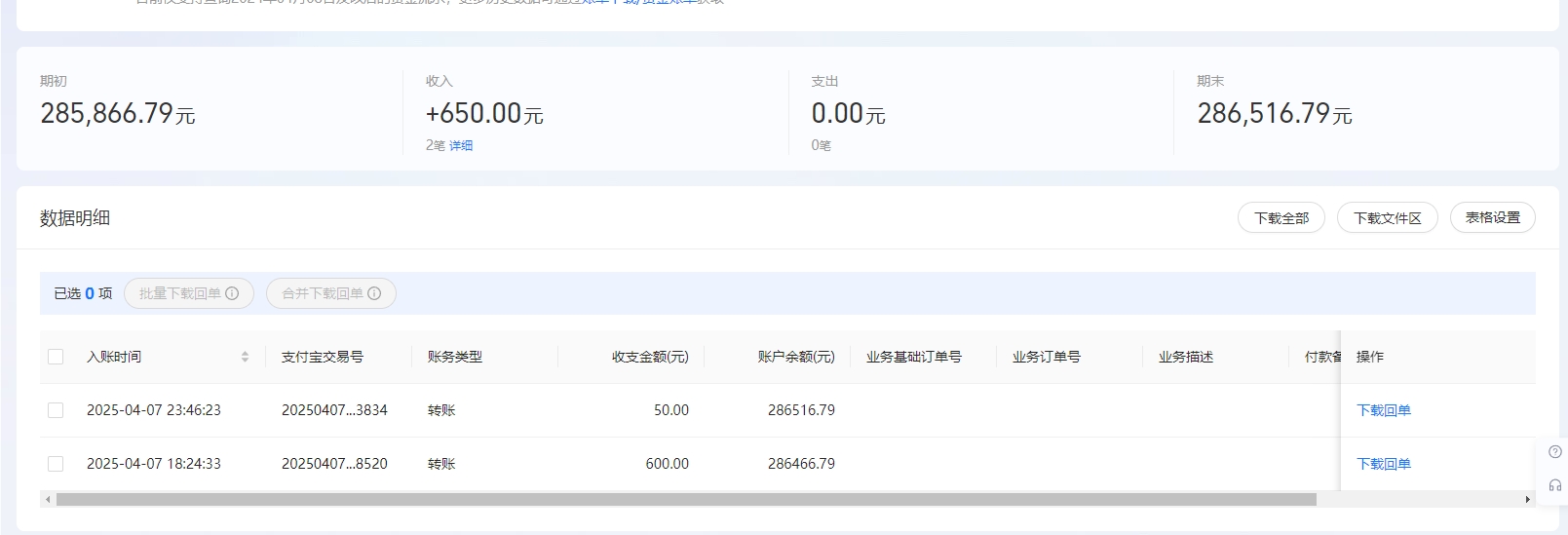Open 下载文件区
The height and width of the screenshot is (535, 1568).
(x=1387, y=218)
